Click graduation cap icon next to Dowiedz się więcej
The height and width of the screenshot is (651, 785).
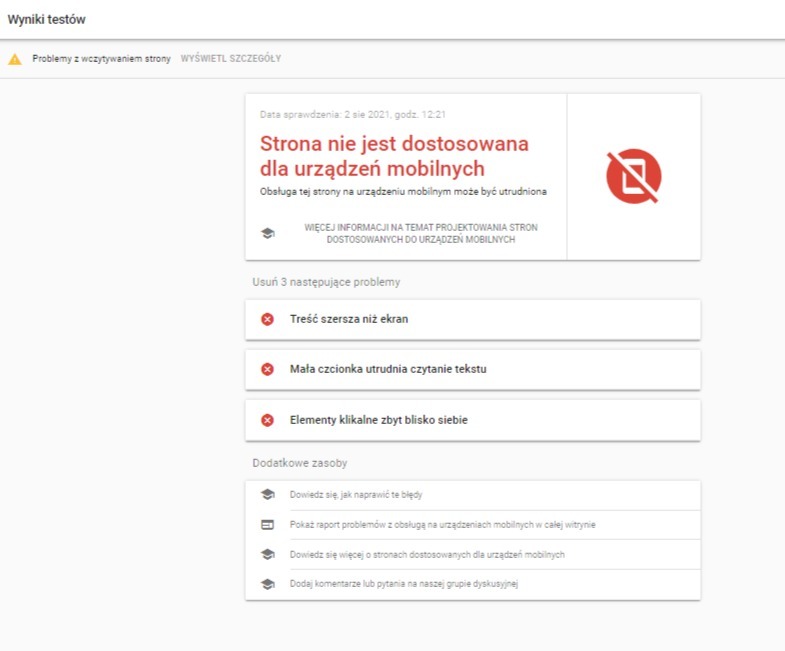(x=268, y=554)
